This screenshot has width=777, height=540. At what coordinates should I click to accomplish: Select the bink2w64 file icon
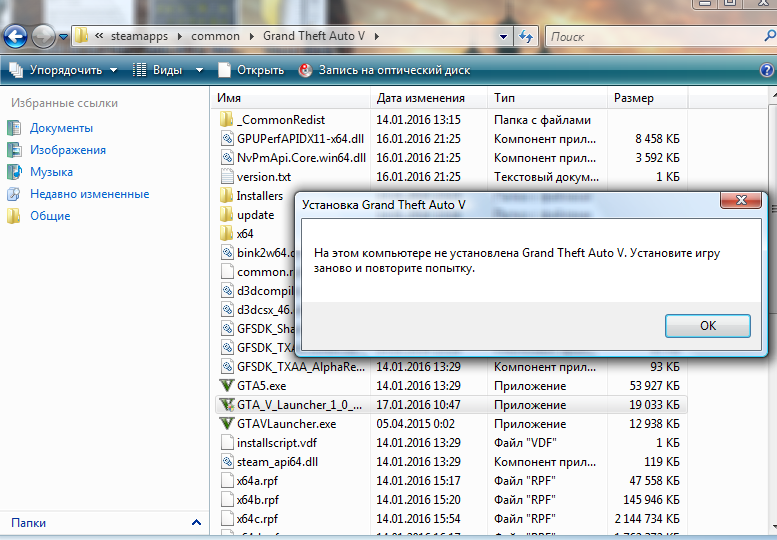point(227,253)
